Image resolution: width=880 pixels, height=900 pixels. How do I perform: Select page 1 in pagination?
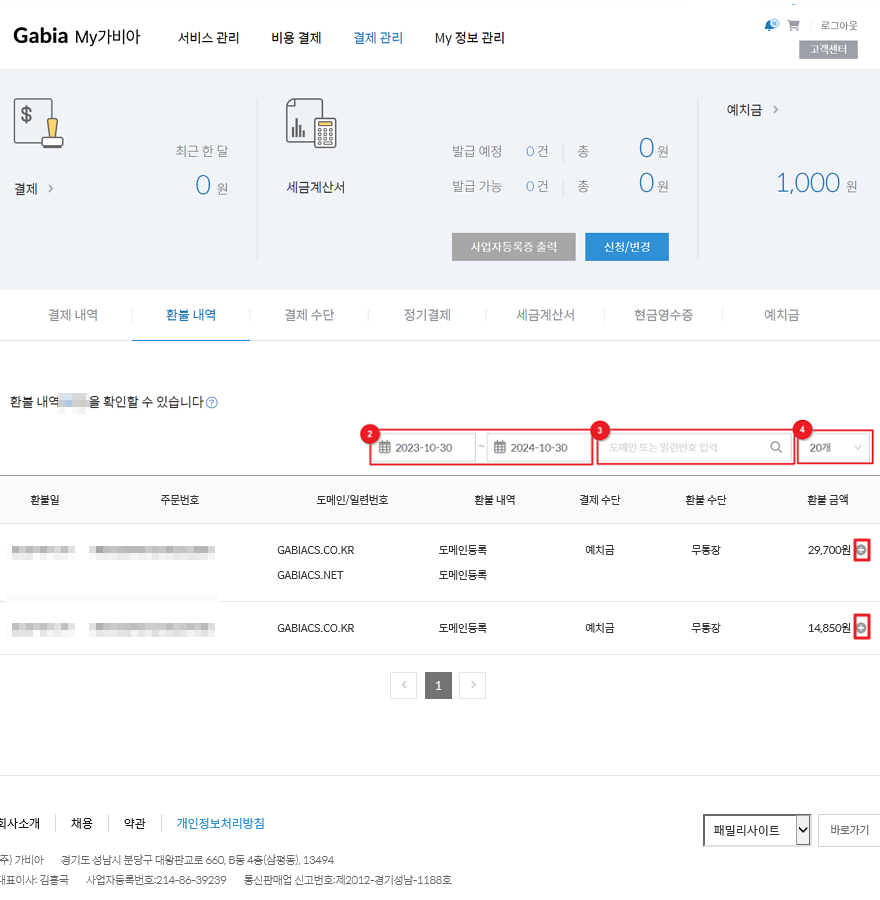tap(438, 685)
